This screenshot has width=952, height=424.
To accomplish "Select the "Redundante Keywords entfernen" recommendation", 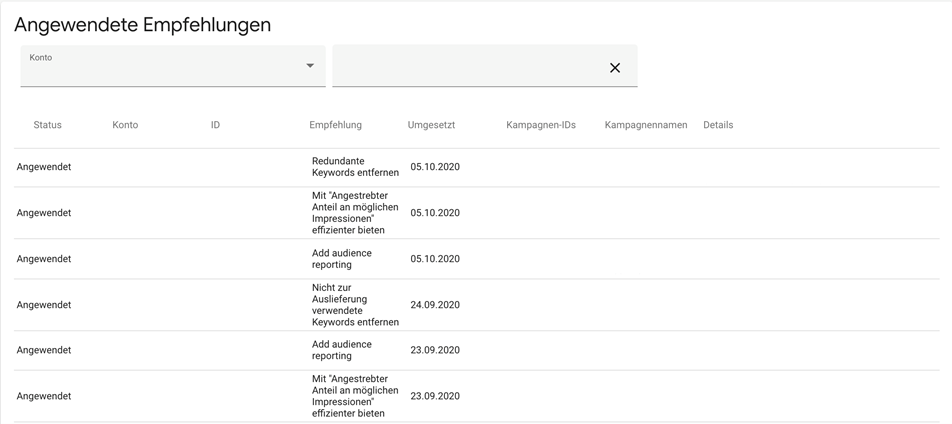I will (355, 167).
